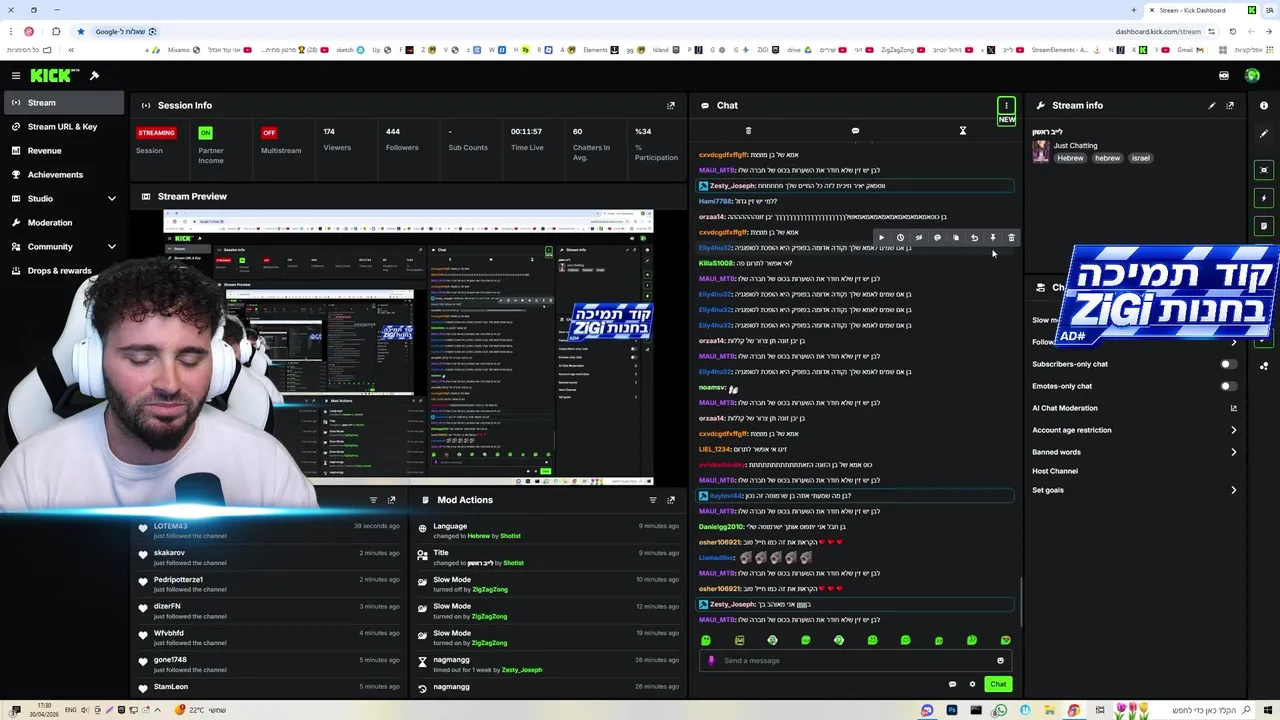1280x720 pixels.
Task: Click the israel tag chip
Action: click(x=1141, y=158)
